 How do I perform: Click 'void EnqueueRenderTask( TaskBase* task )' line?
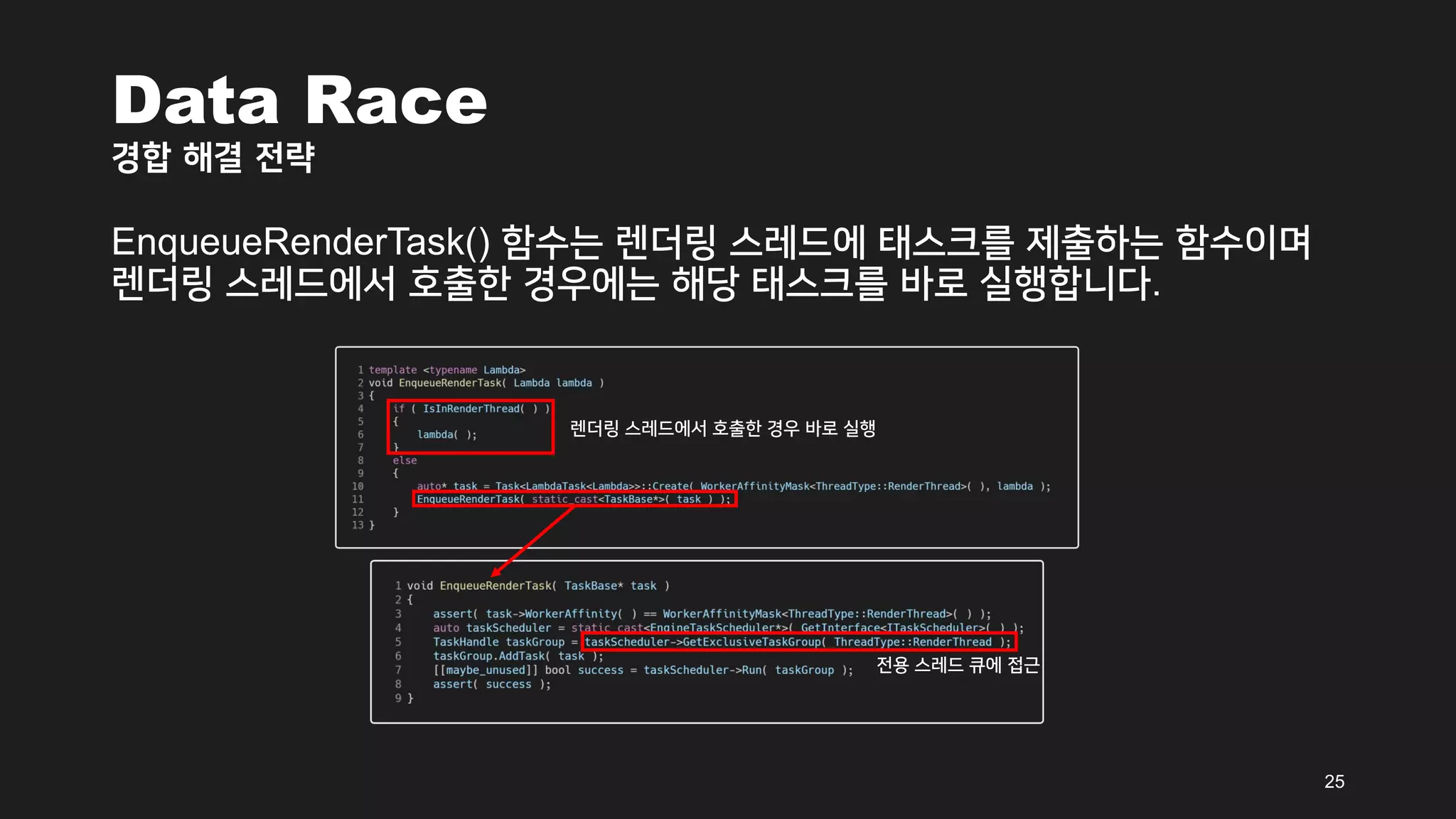(538, 586)
